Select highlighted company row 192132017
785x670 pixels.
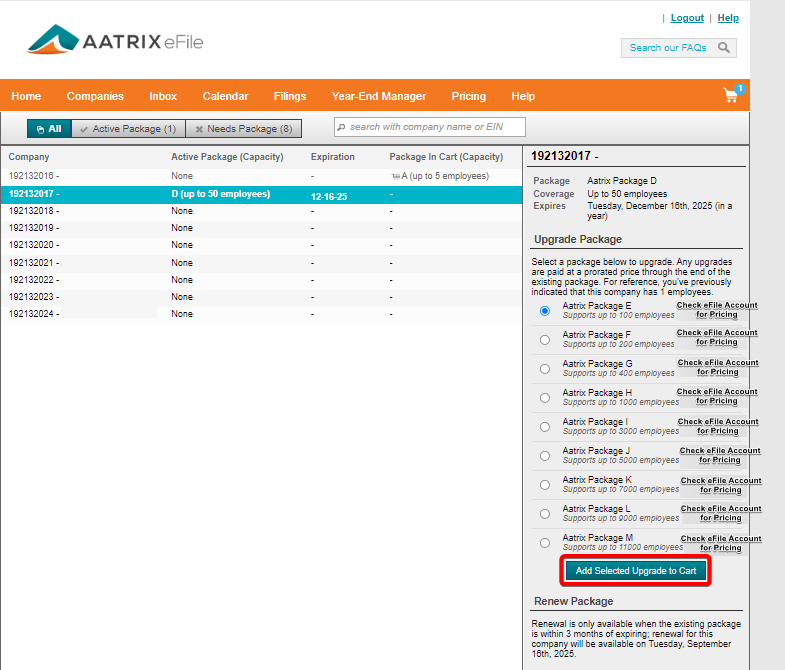[261, 195]
